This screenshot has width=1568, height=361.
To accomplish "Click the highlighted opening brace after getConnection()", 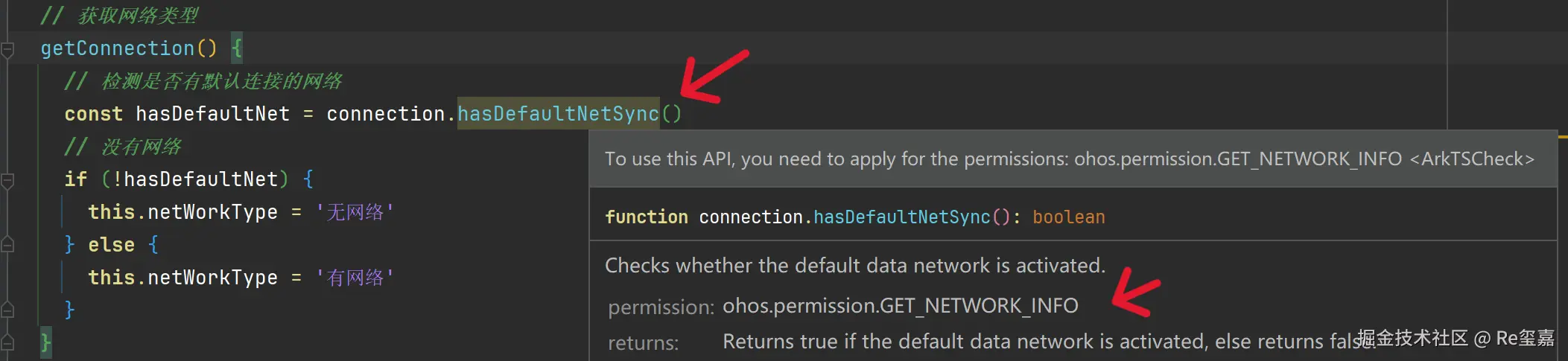I will (x=237, y=49).
